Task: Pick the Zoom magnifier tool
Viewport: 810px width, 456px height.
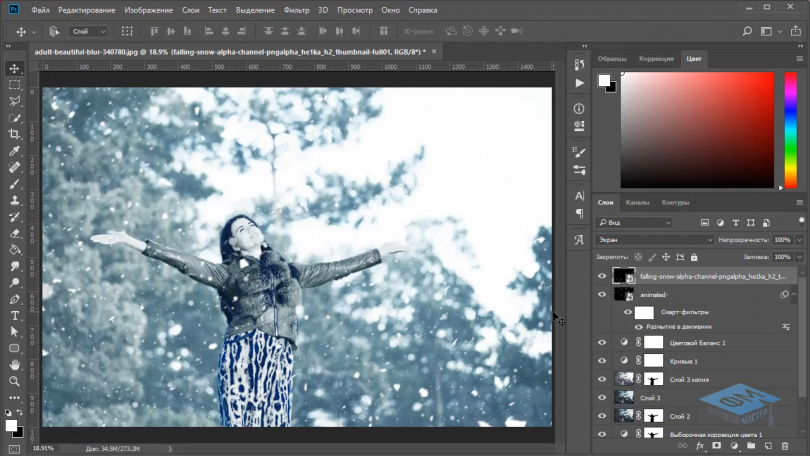Action: 15,381
